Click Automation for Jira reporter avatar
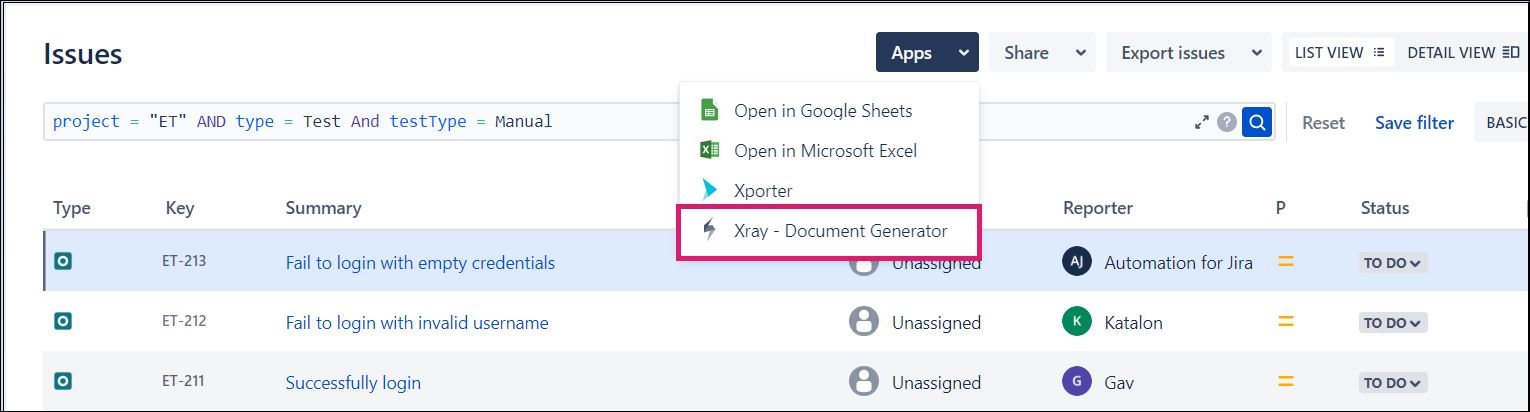1530x412 pixels. 1076,262
